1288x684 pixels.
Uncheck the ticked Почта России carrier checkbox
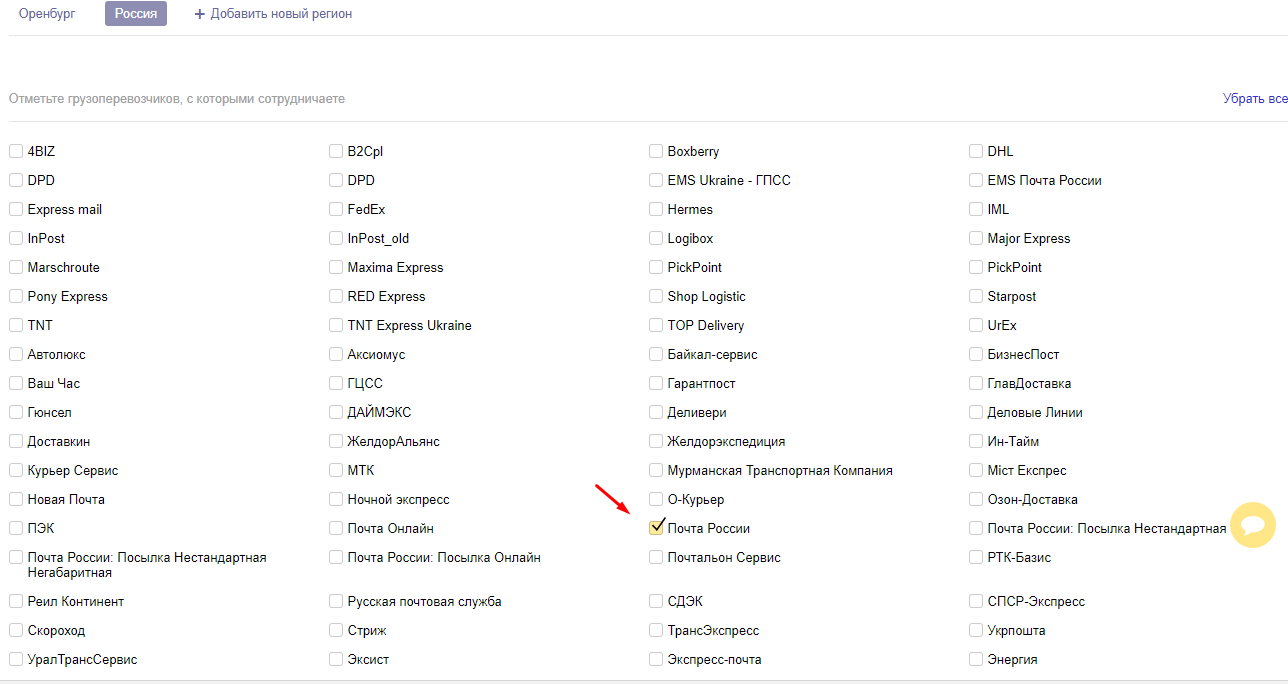656,527
